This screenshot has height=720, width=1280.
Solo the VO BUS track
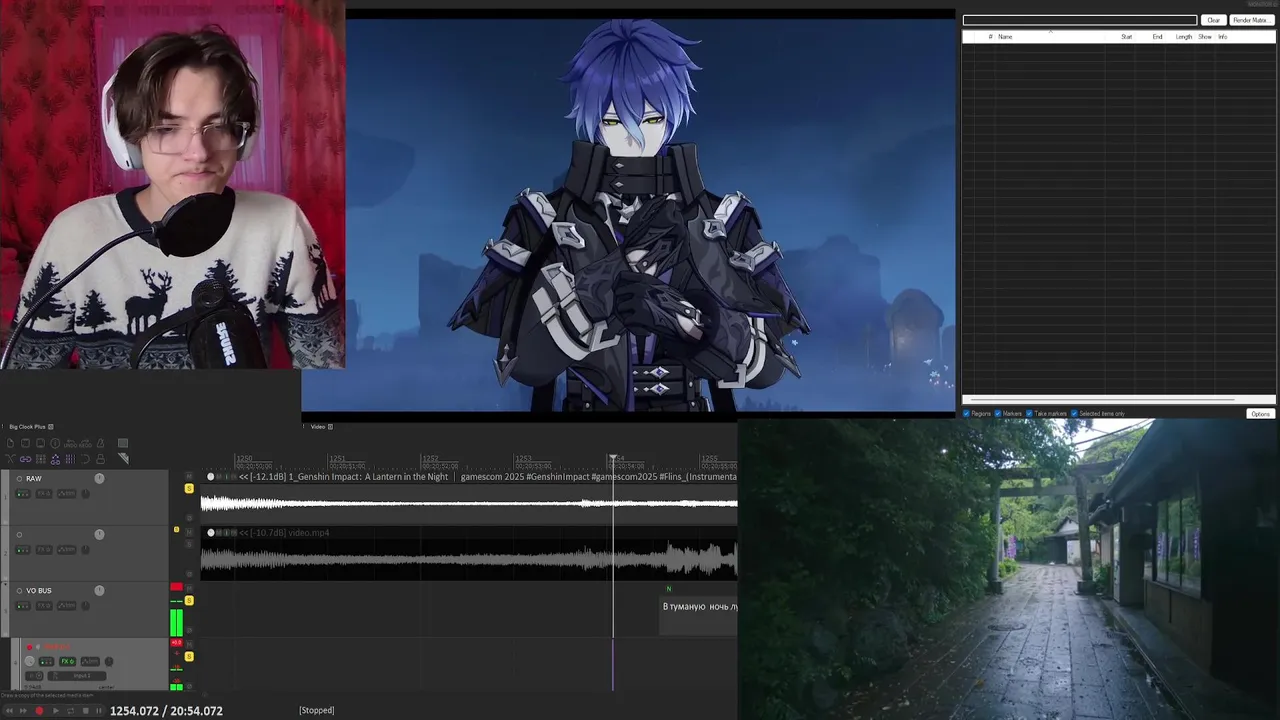click(189, 600)
